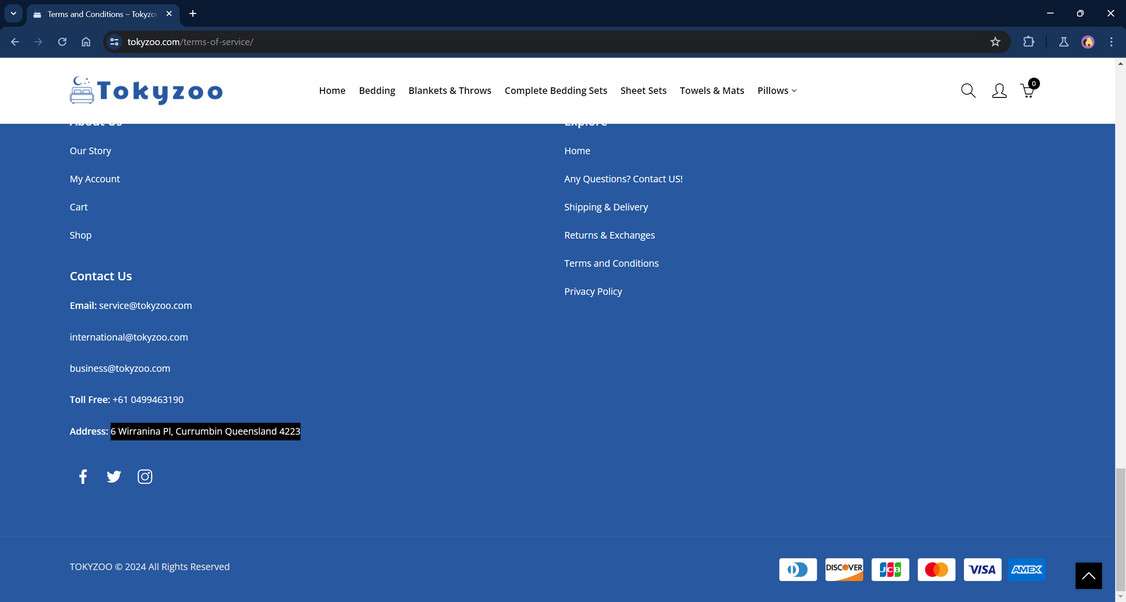Open Any Questions? Contact US! link
This screenshot has width=1126, height=602.
point(623,179)
